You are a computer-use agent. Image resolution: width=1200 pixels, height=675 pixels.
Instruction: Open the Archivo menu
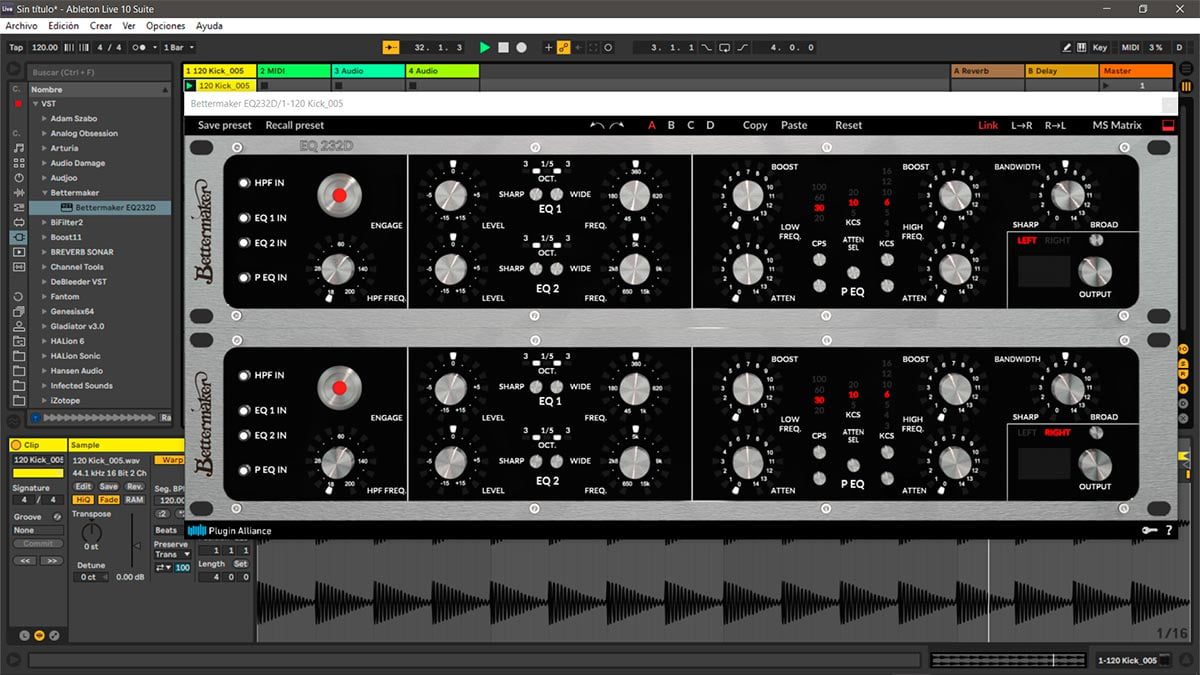[23, 26]
